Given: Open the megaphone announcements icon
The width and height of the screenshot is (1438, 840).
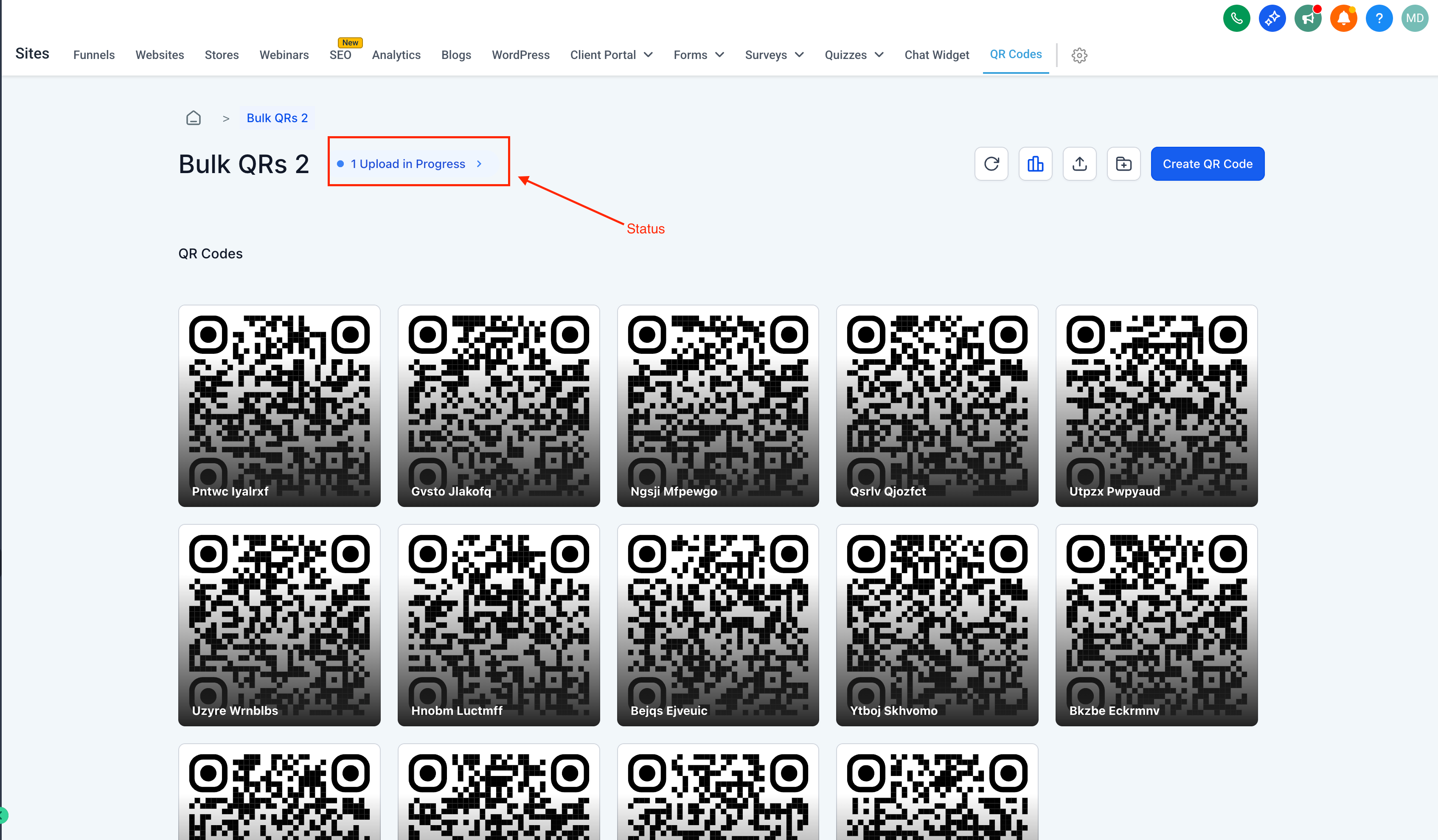Looking at the screenshot, I should click(x=1307, y=18).
